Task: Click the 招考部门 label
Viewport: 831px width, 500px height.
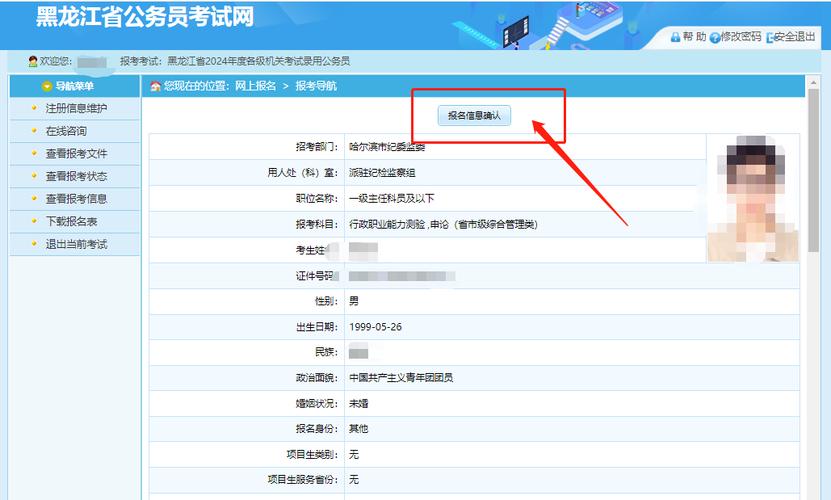Action: 317,147
